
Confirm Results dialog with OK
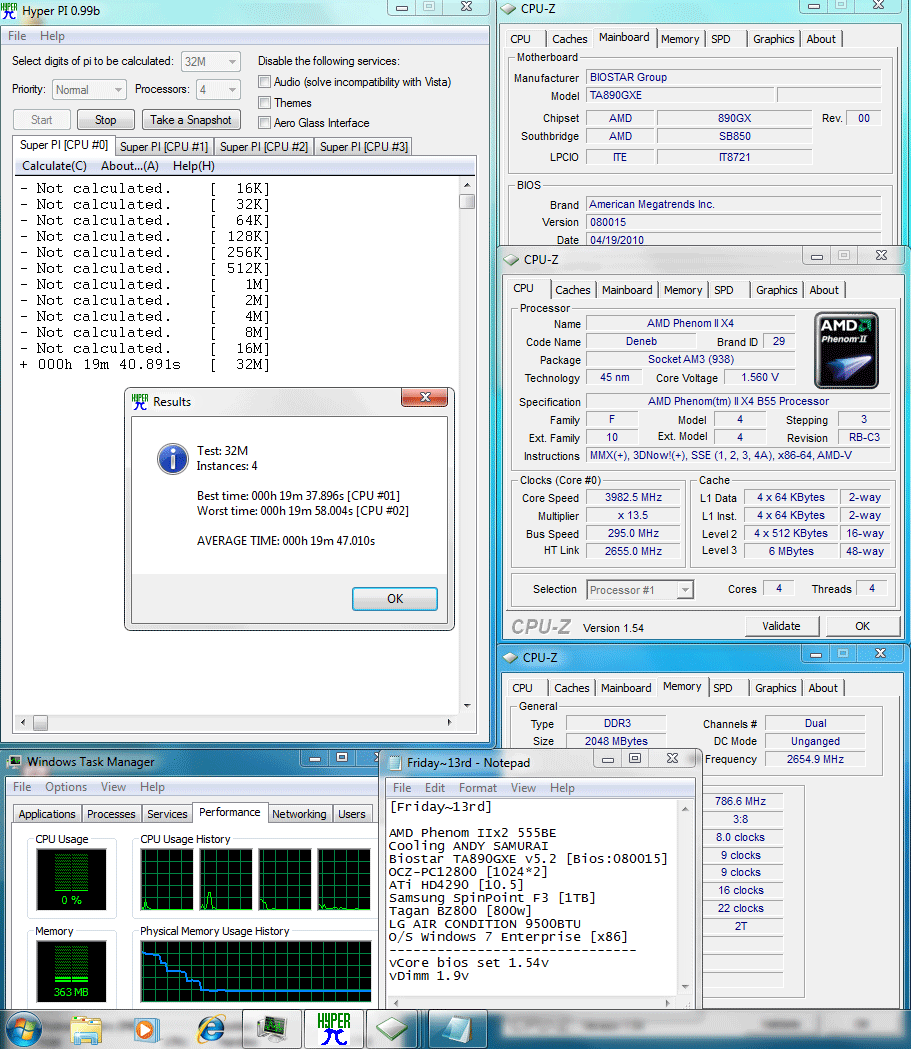point(395,599)
